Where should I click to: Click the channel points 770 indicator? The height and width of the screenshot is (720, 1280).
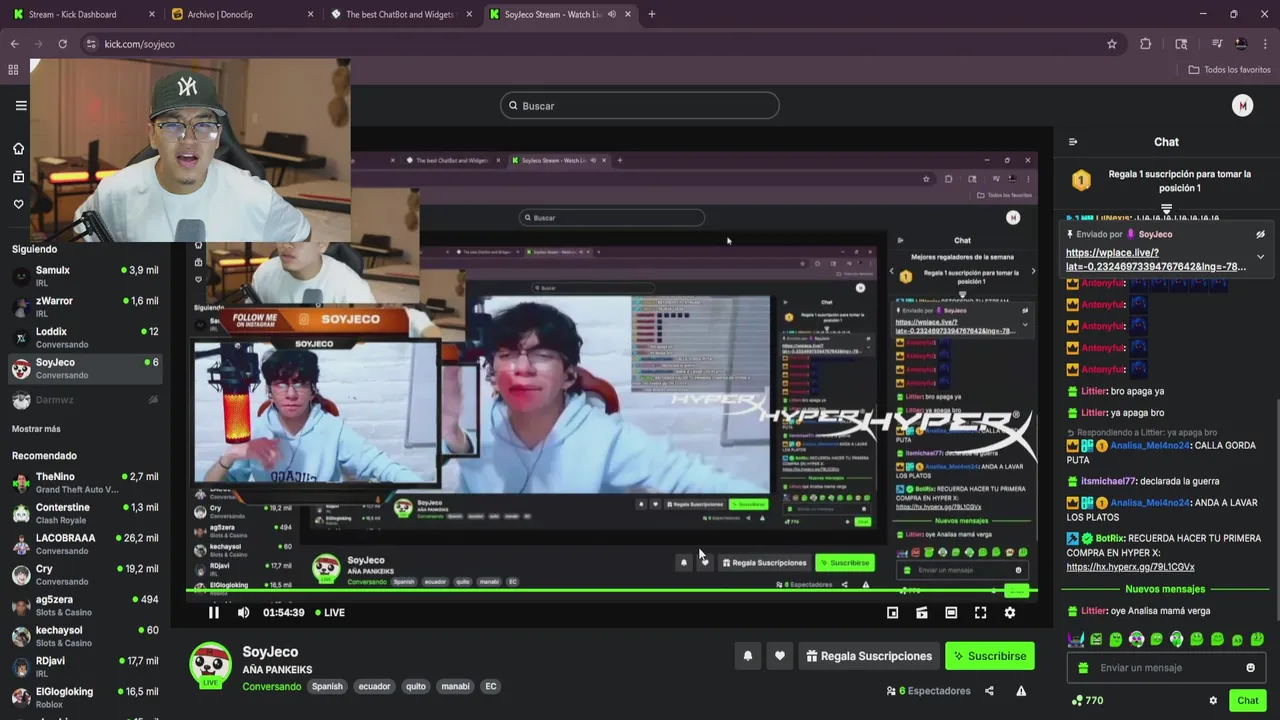(1087, 701)
